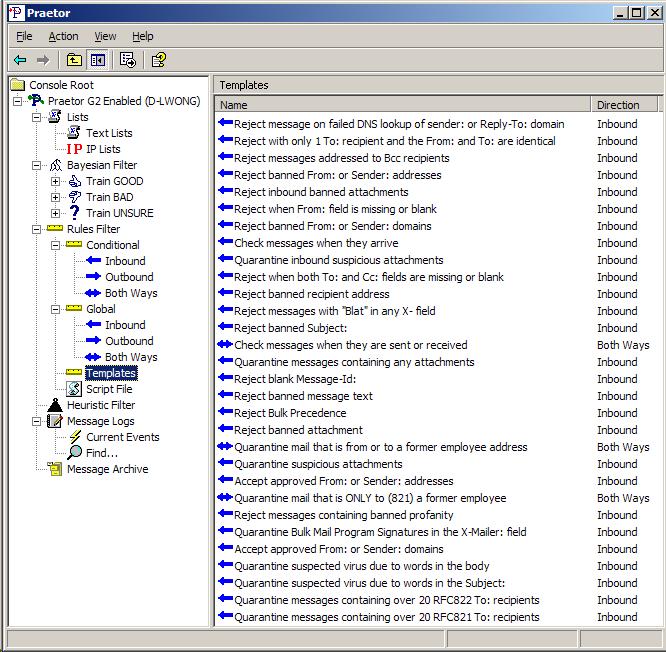Collapse the Lists tree node
The height and width of the screenshot is (652, 666).
(37, 117)
